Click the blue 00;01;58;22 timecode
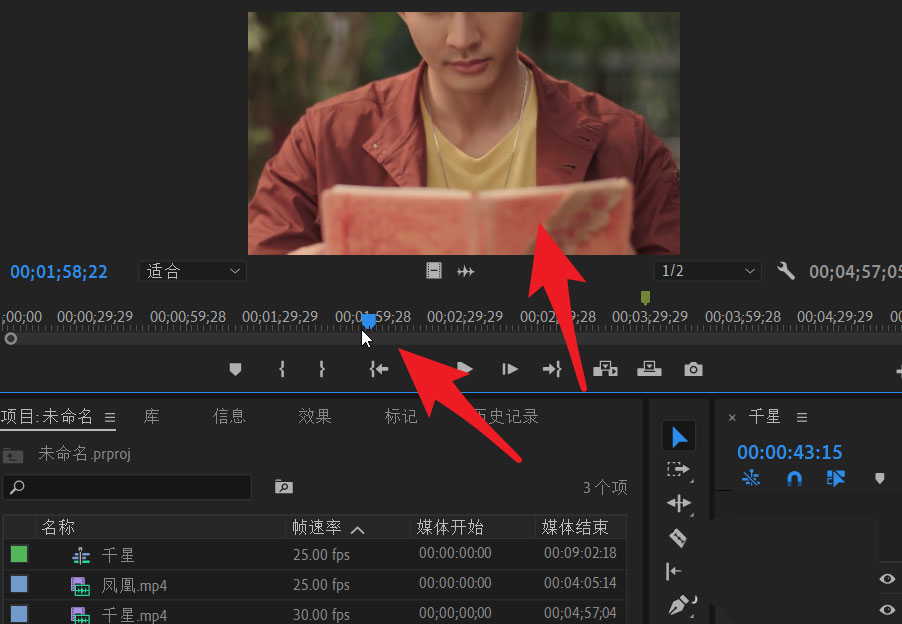The height and width of the screenshot is (624, 902). (x=59, y=272)
